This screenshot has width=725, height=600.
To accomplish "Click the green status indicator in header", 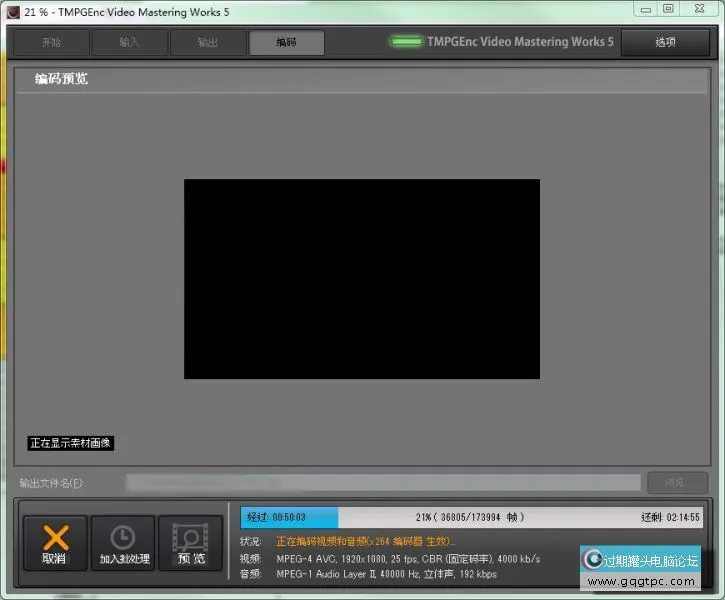I will coord(406,42).
